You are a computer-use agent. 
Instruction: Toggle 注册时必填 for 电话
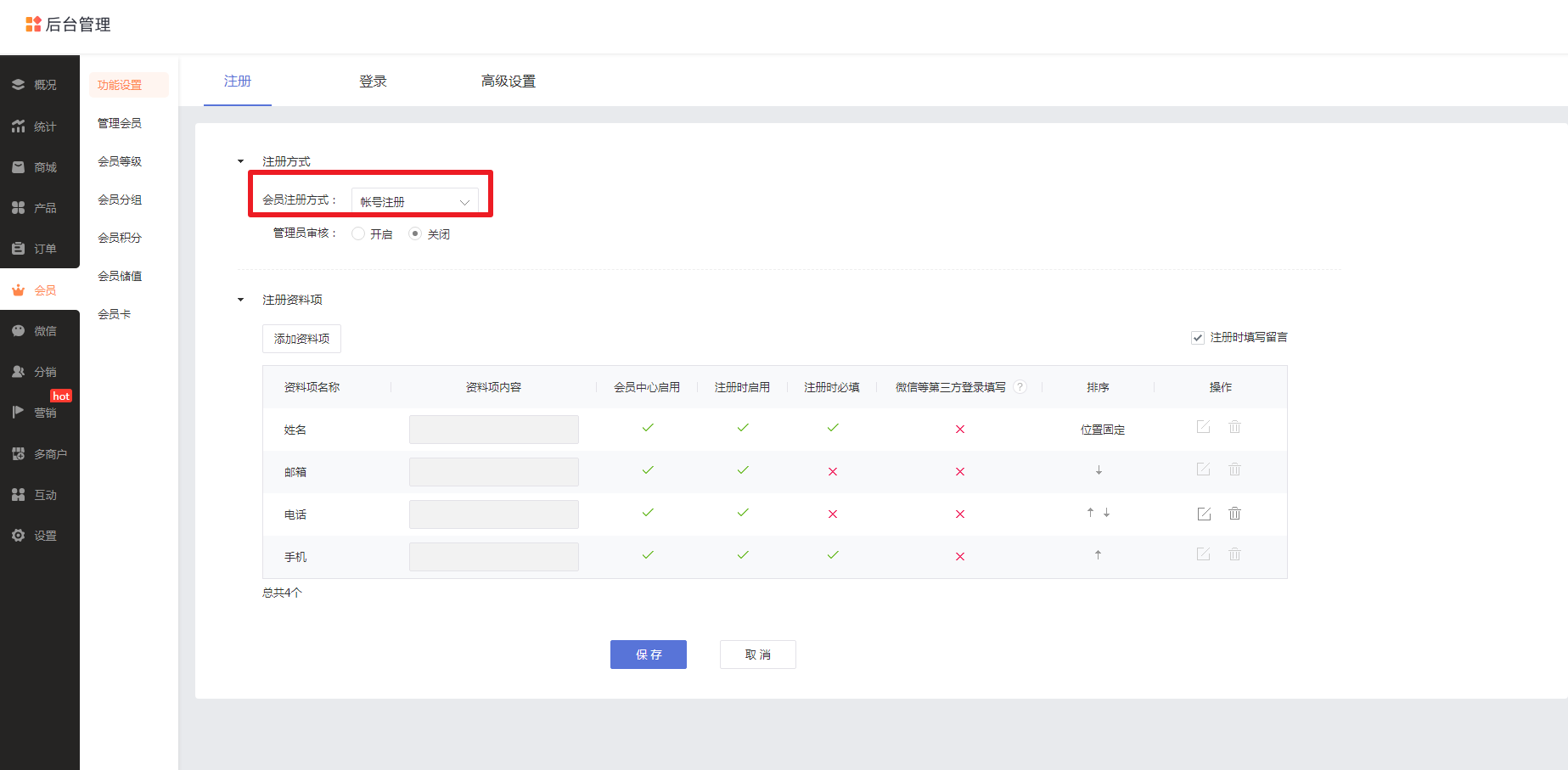tap(833, 514)
